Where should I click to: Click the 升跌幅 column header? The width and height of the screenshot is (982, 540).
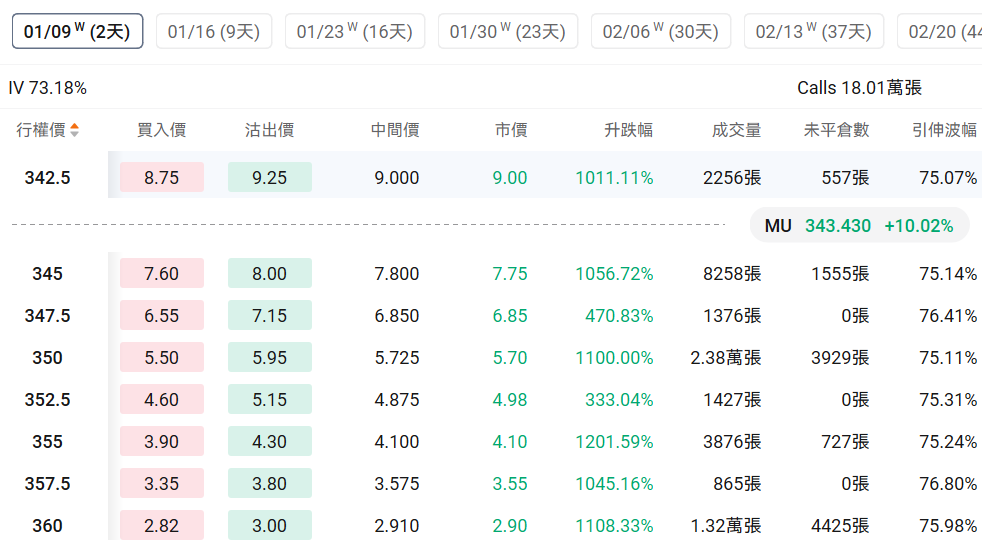pyautogui.click(x=628, y=130)
